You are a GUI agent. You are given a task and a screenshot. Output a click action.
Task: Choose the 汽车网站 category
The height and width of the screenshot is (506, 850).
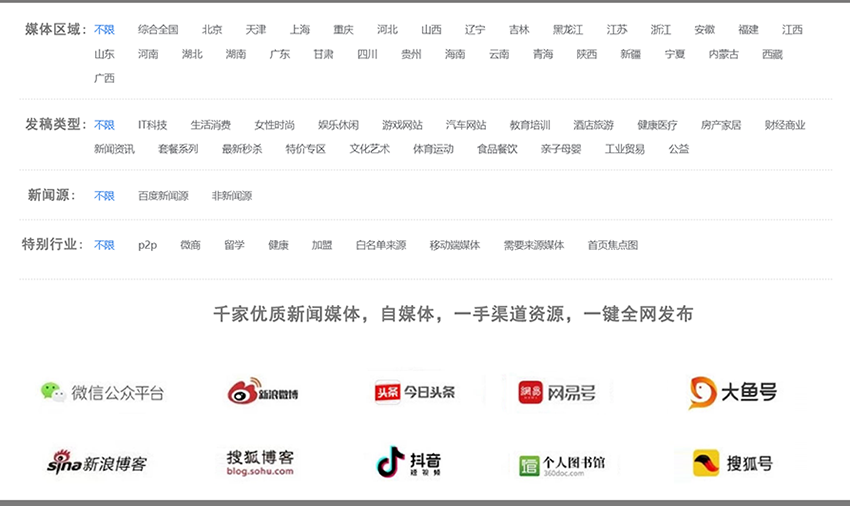466,125
